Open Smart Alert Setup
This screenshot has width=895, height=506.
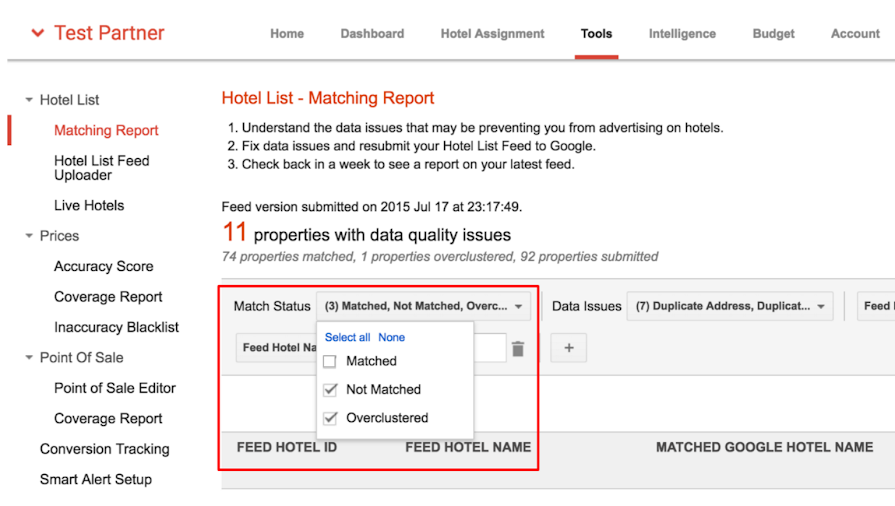point(96,479)
